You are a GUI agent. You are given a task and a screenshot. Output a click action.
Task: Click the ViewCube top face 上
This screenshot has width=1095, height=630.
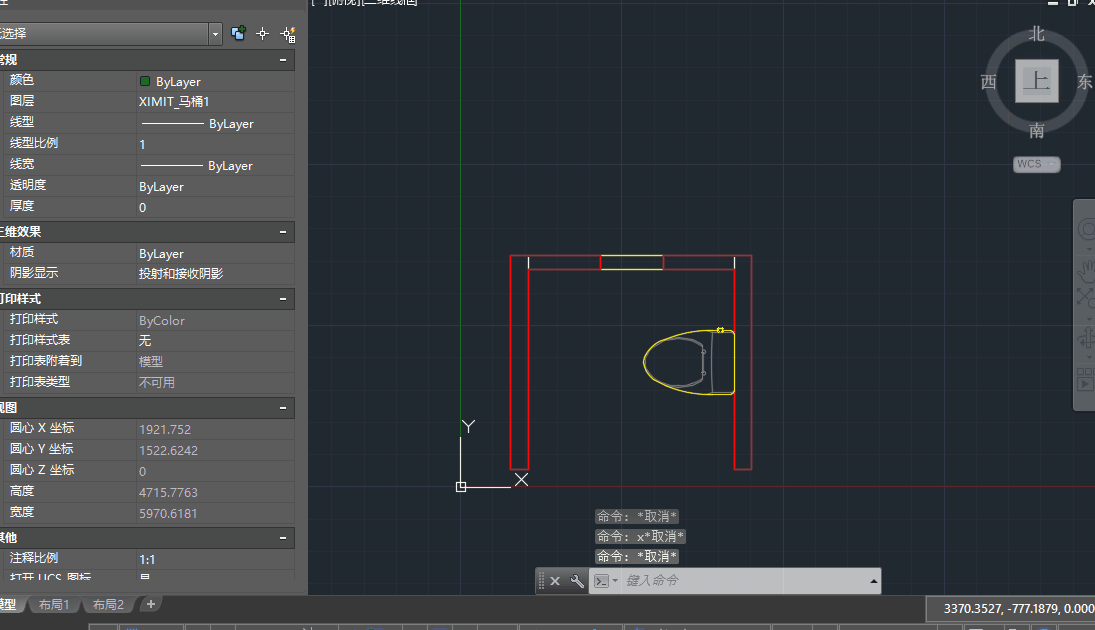(x=1037, y=81)
